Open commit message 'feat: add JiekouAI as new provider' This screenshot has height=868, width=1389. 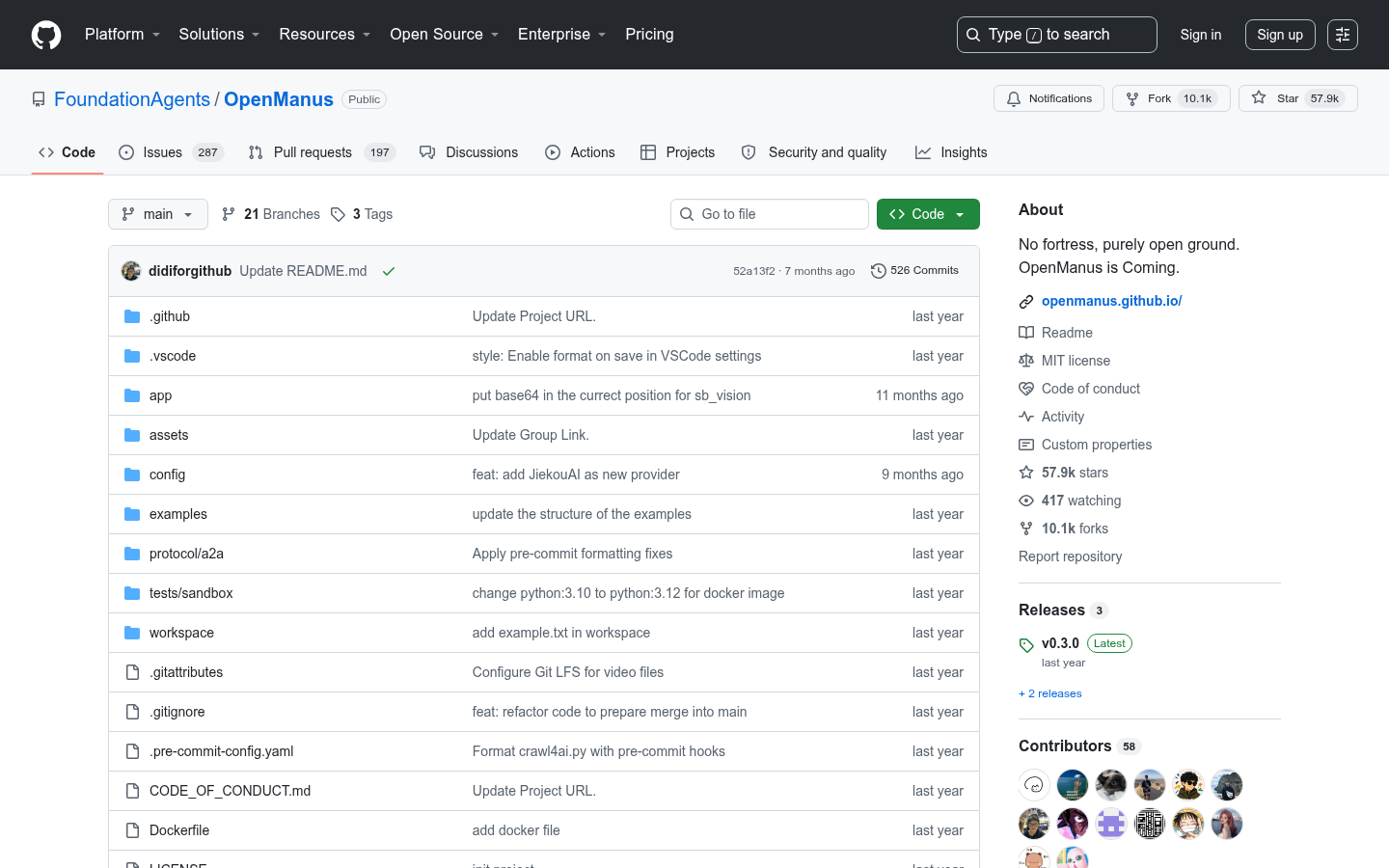click(576, 475)
